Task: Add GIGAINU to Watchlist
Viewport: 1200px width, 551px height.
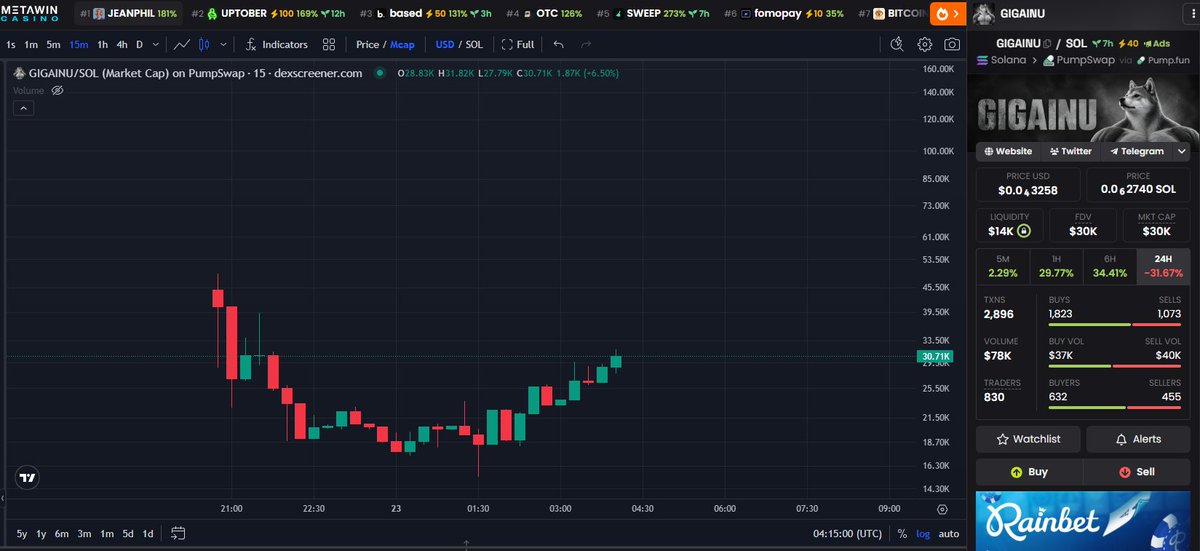Action: [1028, 439]
